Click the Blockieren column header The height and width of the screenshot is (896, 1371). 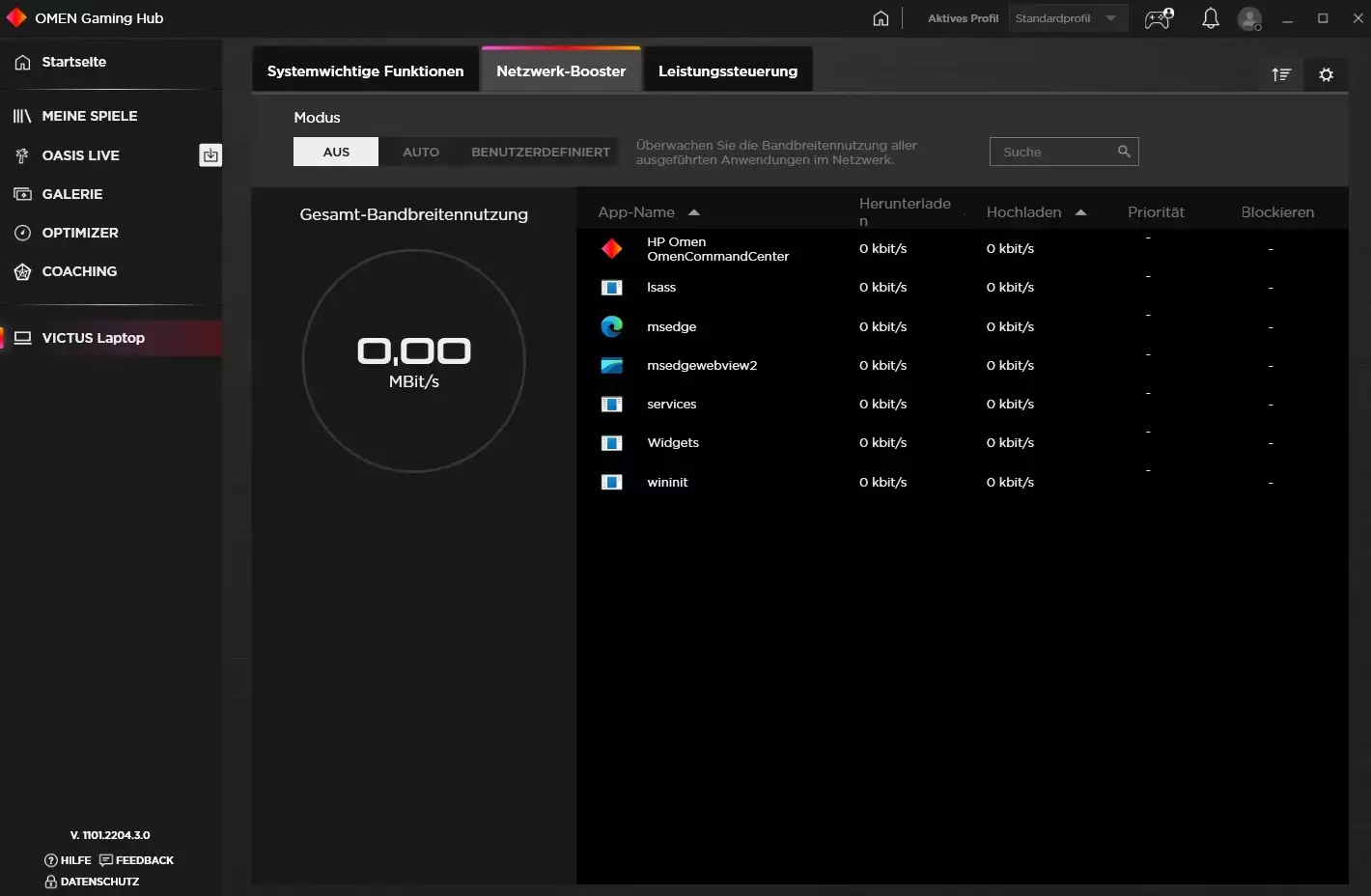1277,212
